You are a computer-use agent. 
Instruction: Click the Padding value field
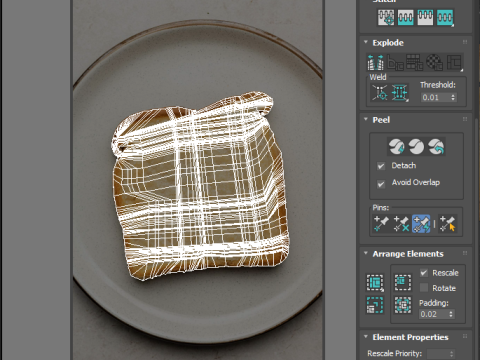click(433, 314)
